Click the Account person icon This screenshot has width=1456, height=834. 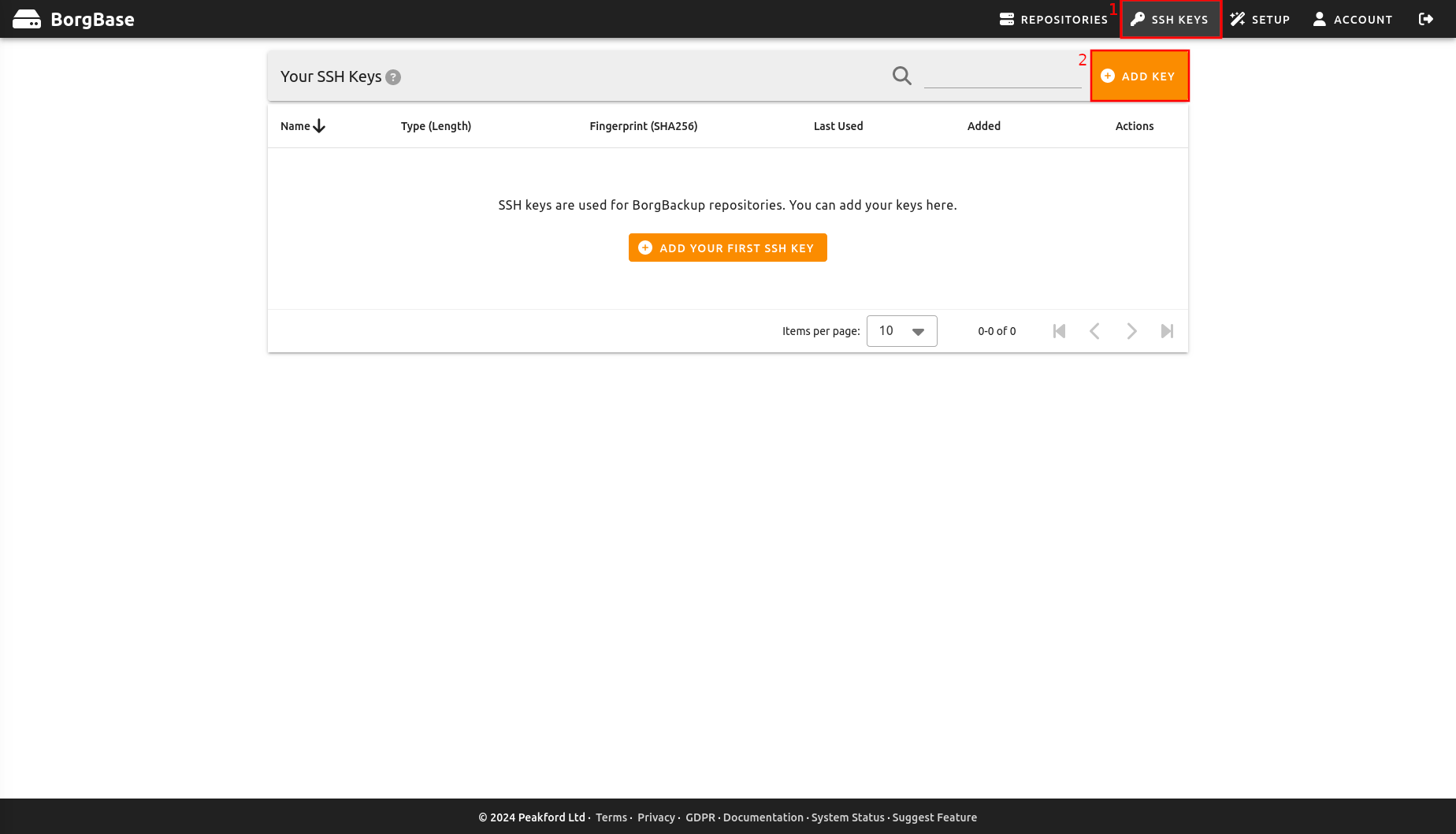(x=1319, y=18)
